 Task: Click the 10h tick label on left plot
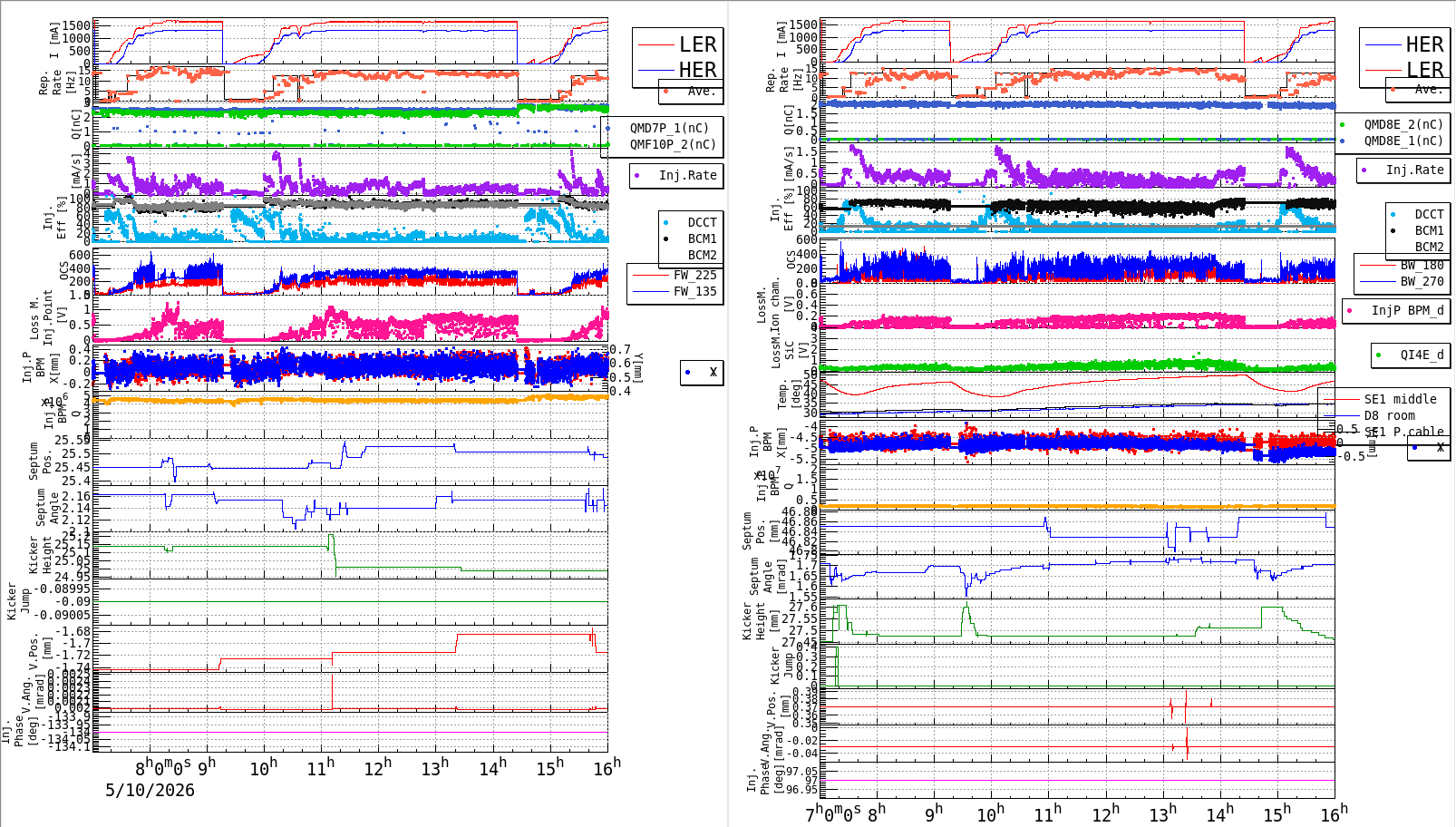263,768
